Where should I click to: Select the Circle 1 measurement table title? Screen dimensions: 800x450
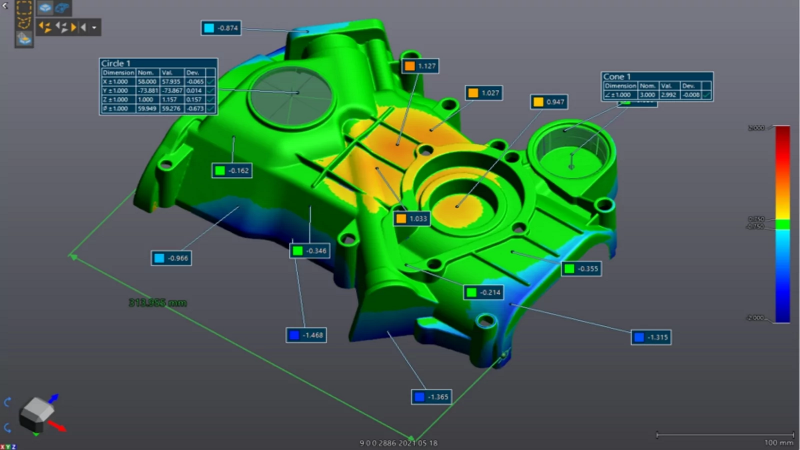pos(117,64)
